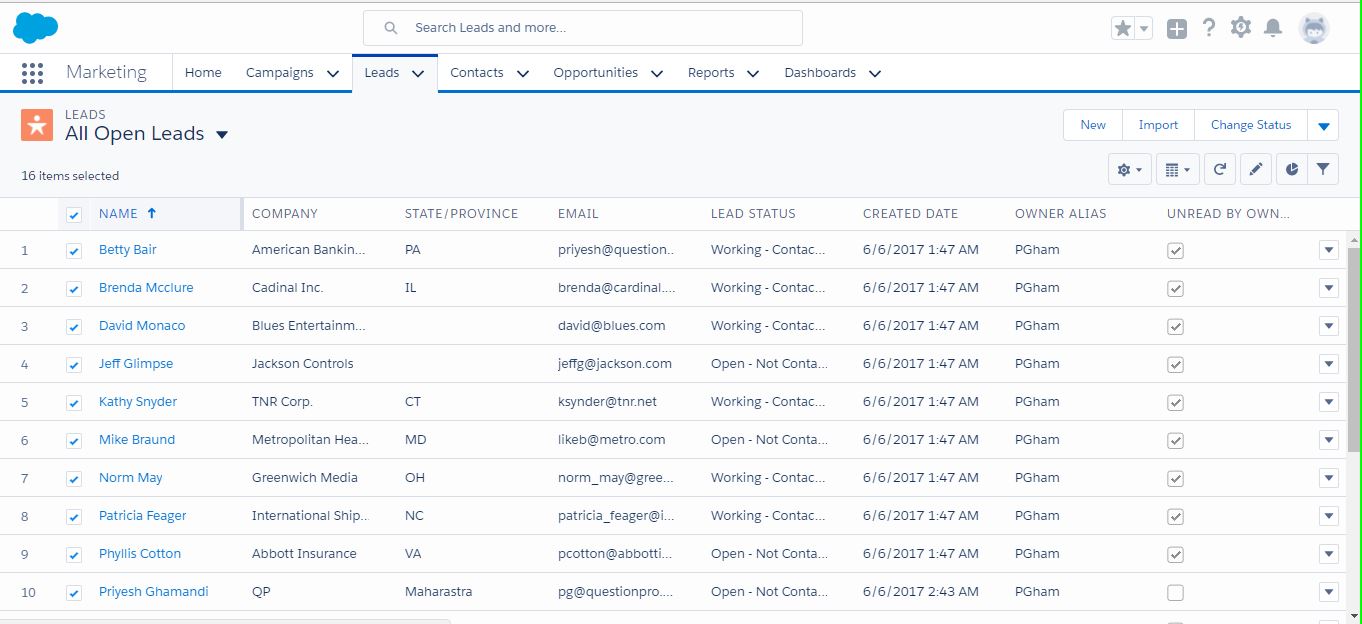Uncheck the Betty Bair row checkbox
1362x624 pixels.
tap(74, 251)
